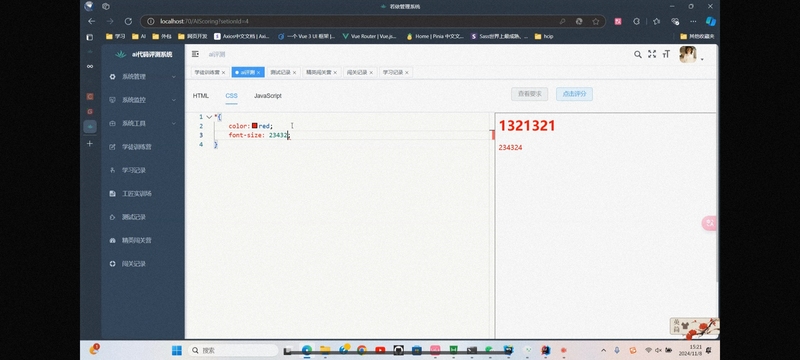Open the Vue Router bookmark
This screenshot has height=360, width=800.
click(369, 37)
